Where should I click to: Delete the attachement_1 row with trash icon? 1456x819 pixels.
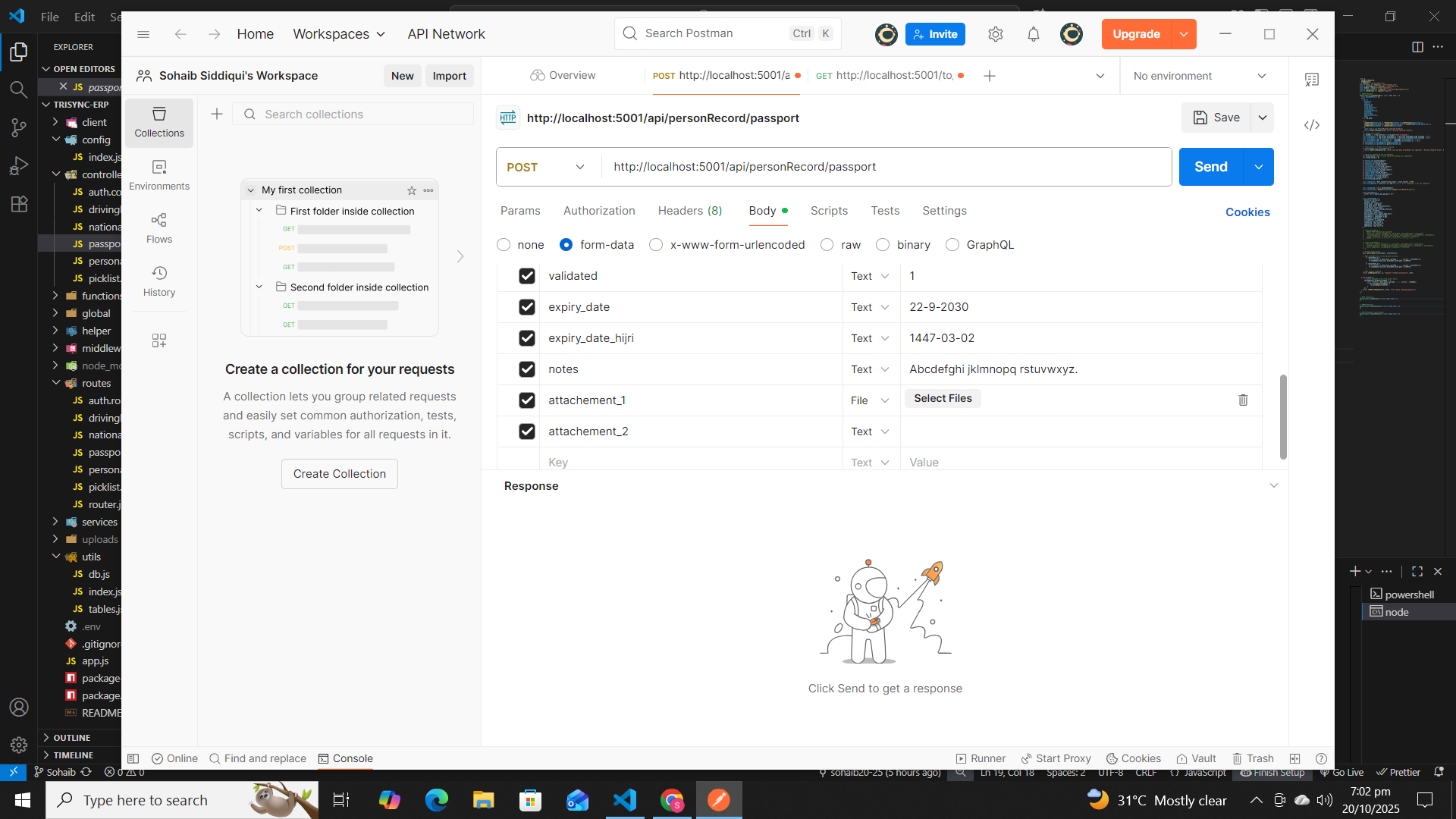coord(1243,400)
